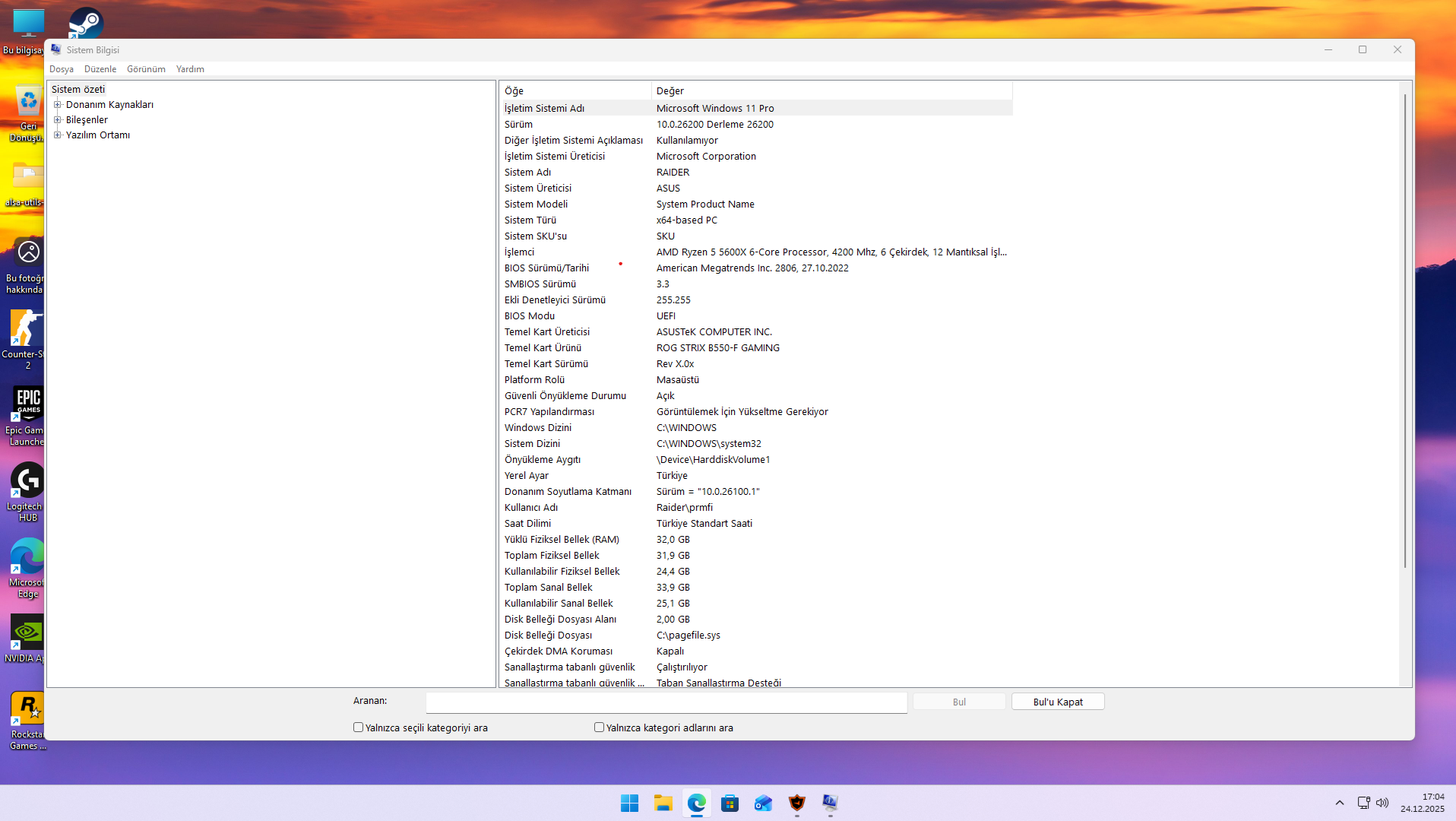Expand the Yazılım Ortamı tree branch
The width and height of the screenshot is (1456, 821).
point(59,135)
